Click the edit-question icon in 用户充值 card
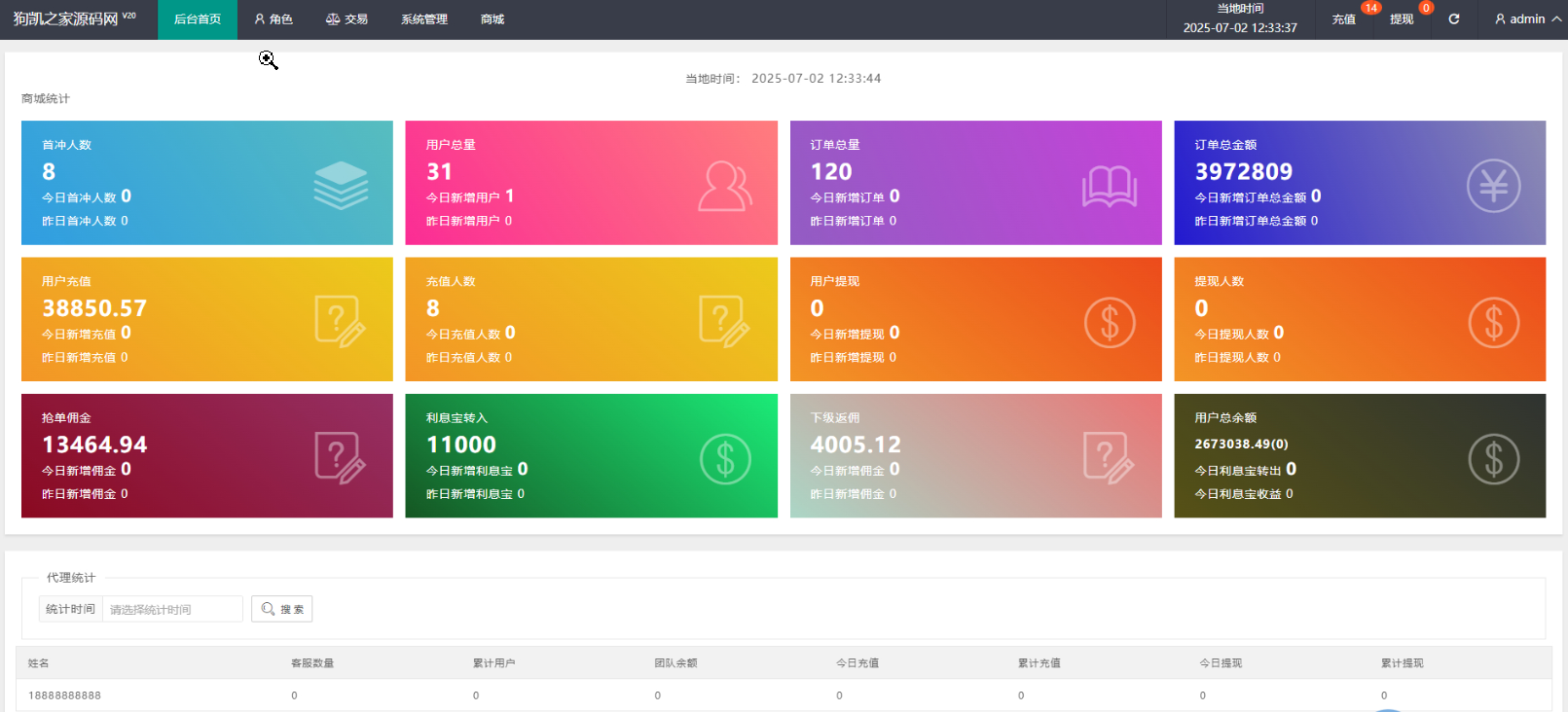Image resolution: width=1568 pixels, height=712 pixels. (341, 322)
